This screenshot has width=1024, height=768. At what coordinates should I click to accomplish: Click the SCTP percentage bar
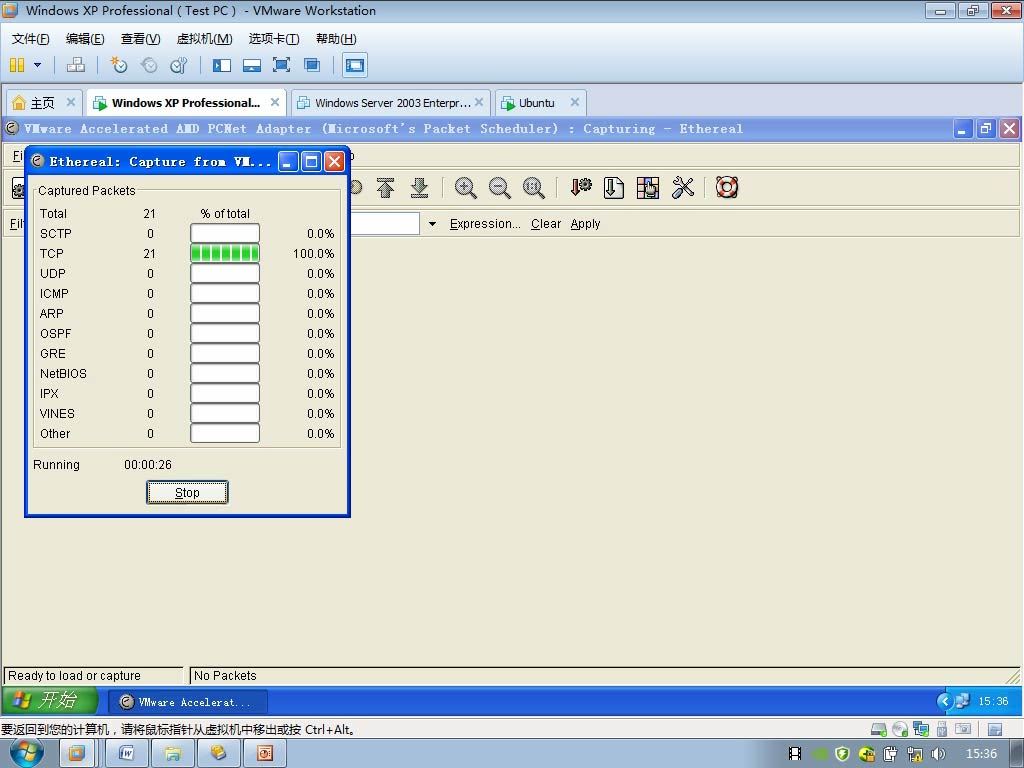225,234
